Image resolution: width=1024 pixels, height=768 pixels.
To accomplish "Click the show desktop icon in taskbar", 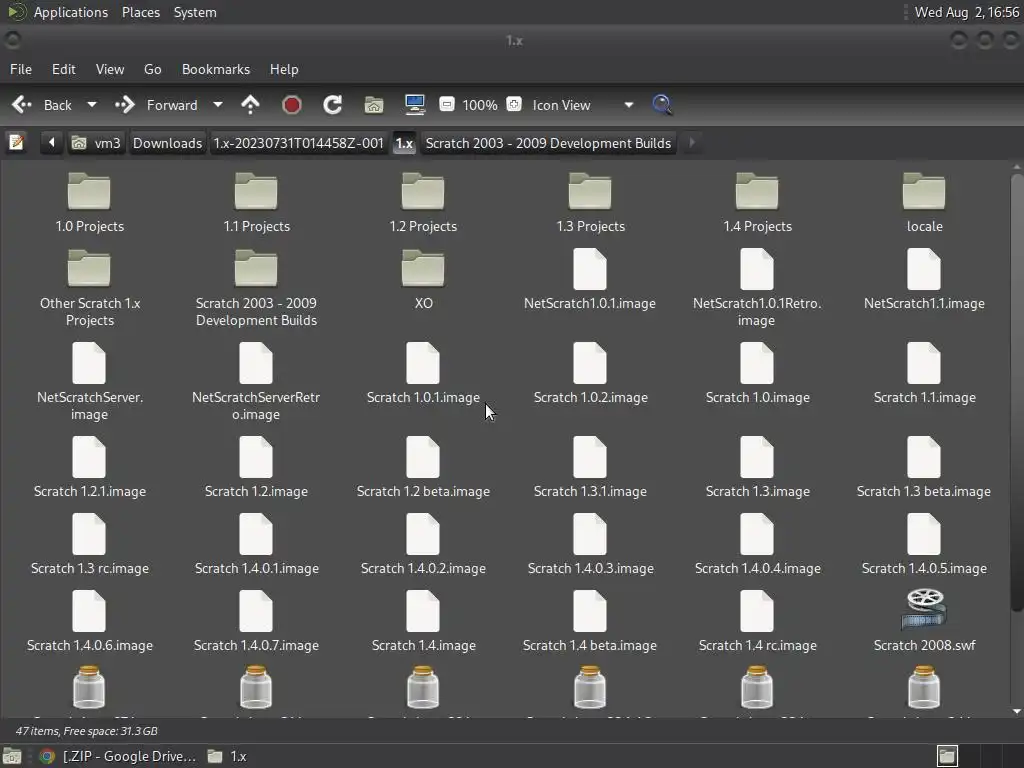I will 12,756.
